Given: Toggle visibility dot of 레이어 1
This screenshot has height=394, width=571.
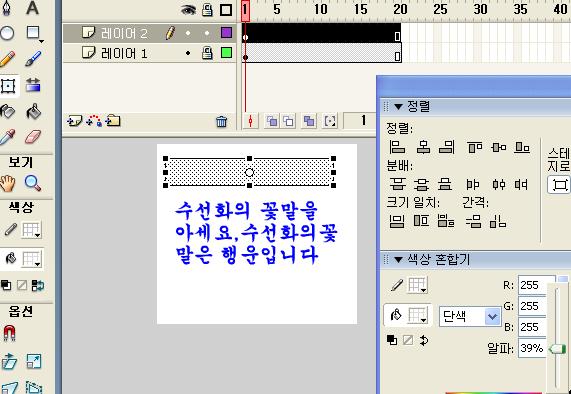Looking at the screenshot, I should (188, 53).
